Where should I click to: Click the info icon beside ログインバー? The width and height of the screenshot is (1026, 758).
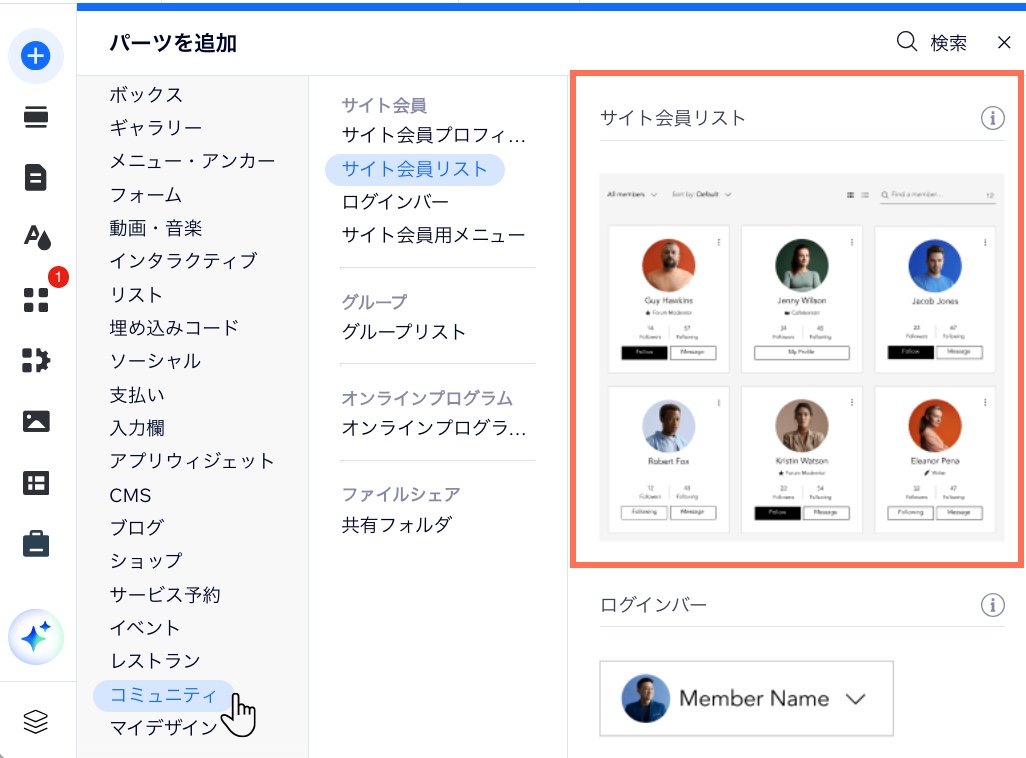pos(992,605)
